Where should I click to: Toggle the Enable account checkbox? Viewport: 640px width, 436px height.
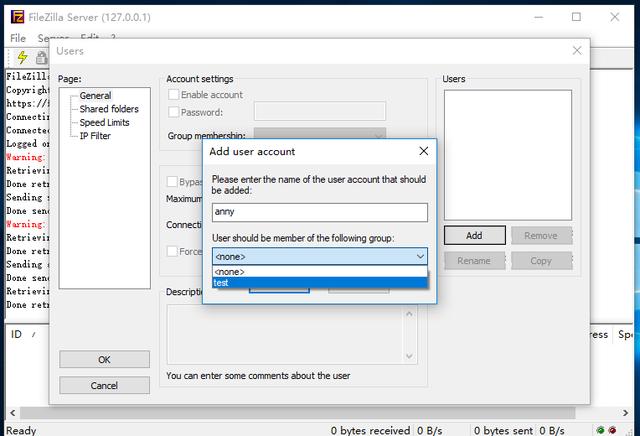click(173, 94)
